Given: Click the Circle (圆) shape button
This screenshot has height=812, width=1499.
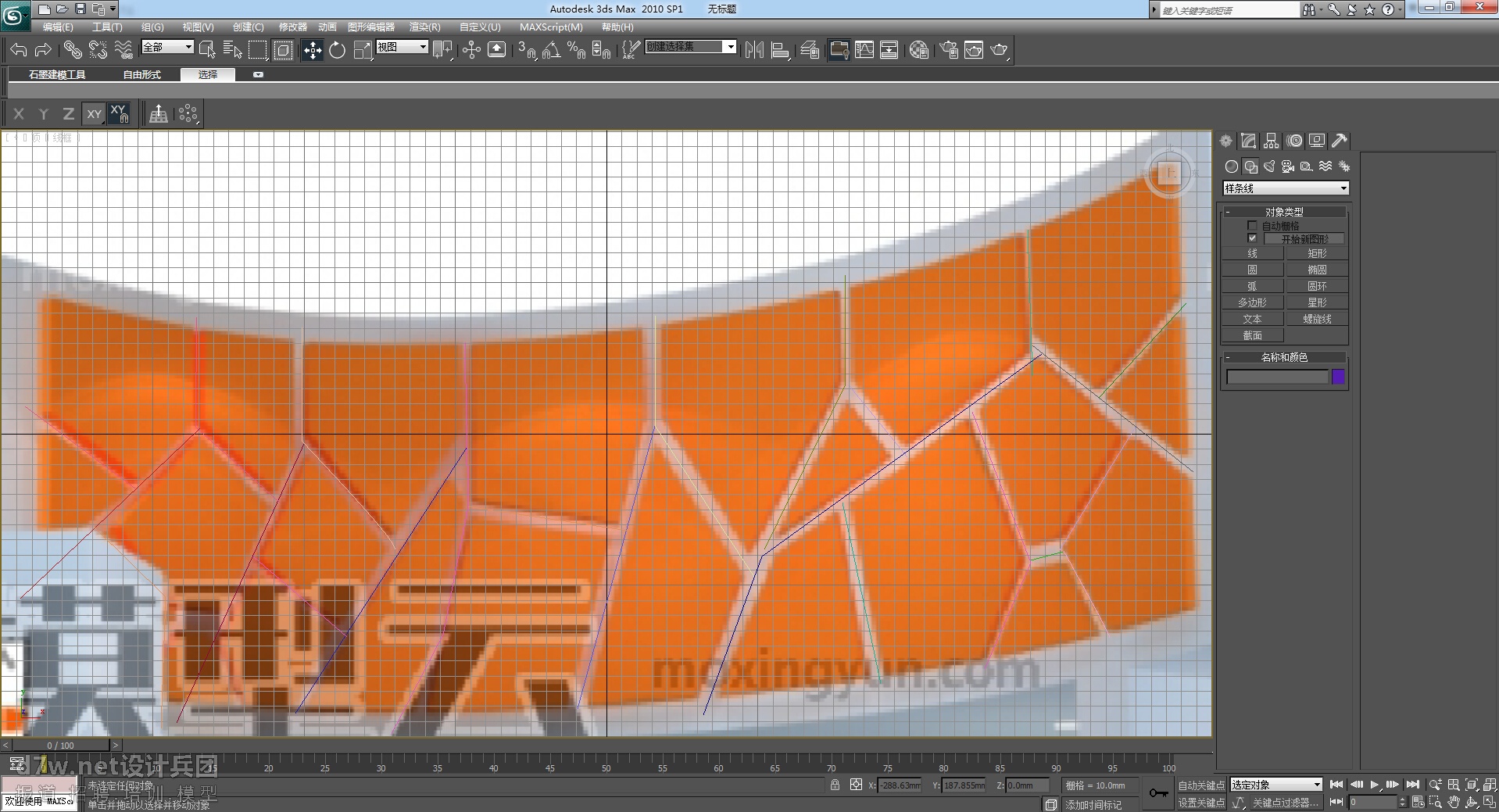Looking at the screenshot, I should click(x=1252, y=270).
